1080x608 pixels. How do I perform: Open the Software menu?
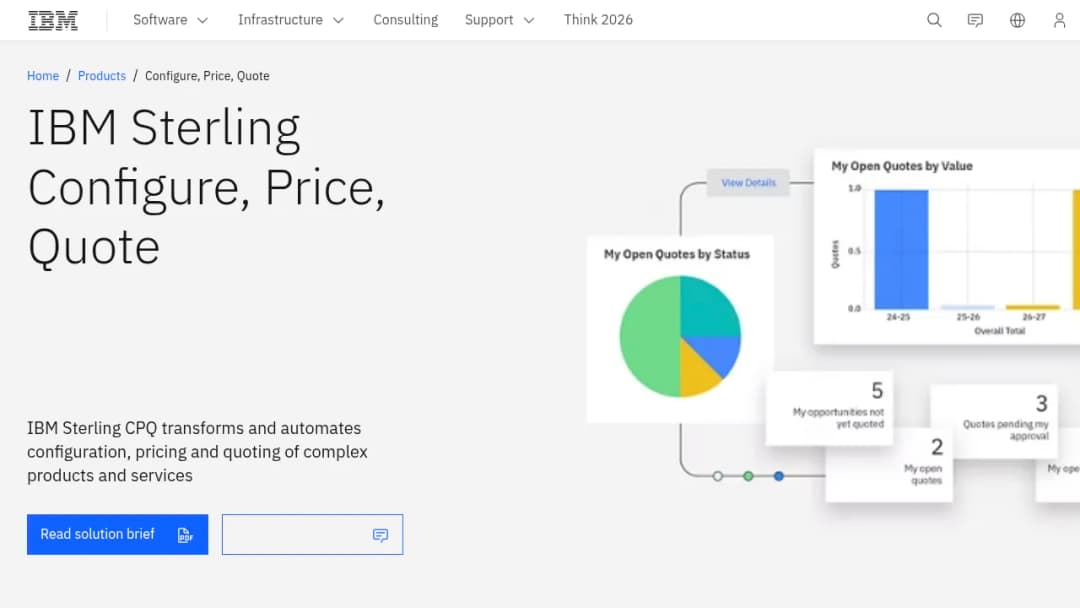(170, 20)
